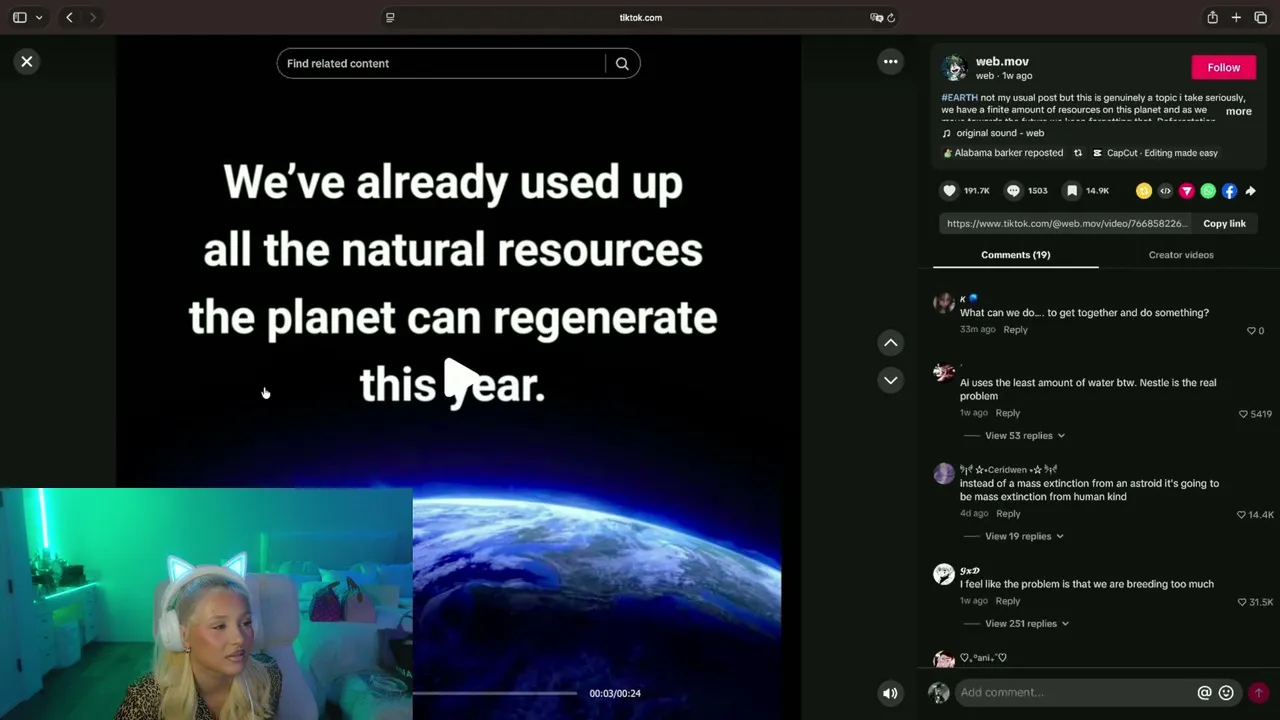Reply to K's comment
Screen dimensions: 1280x720
[x=1015, y=330]
